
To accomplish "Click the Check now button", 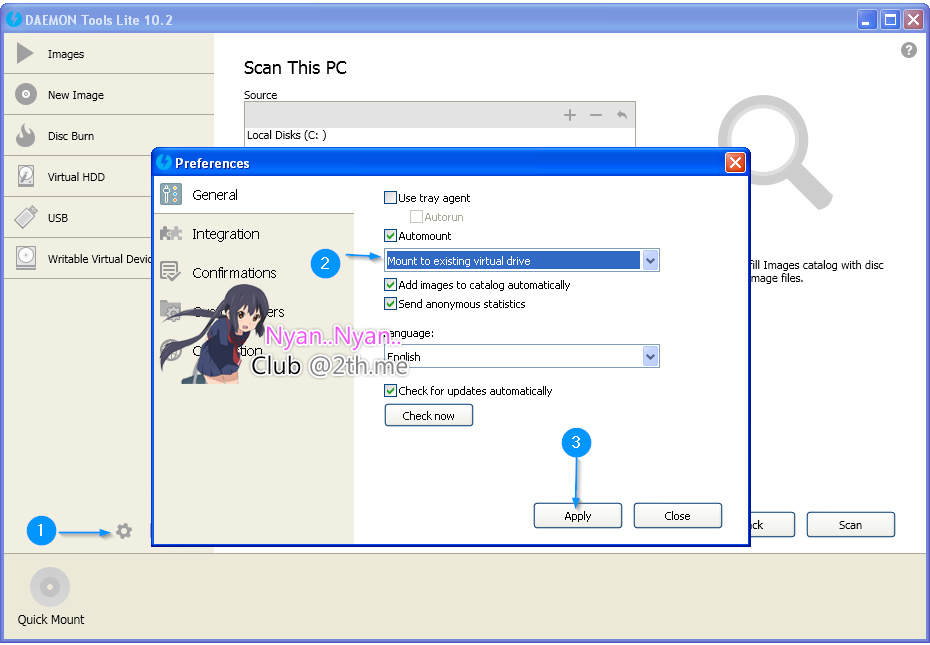I will point(429,415).
